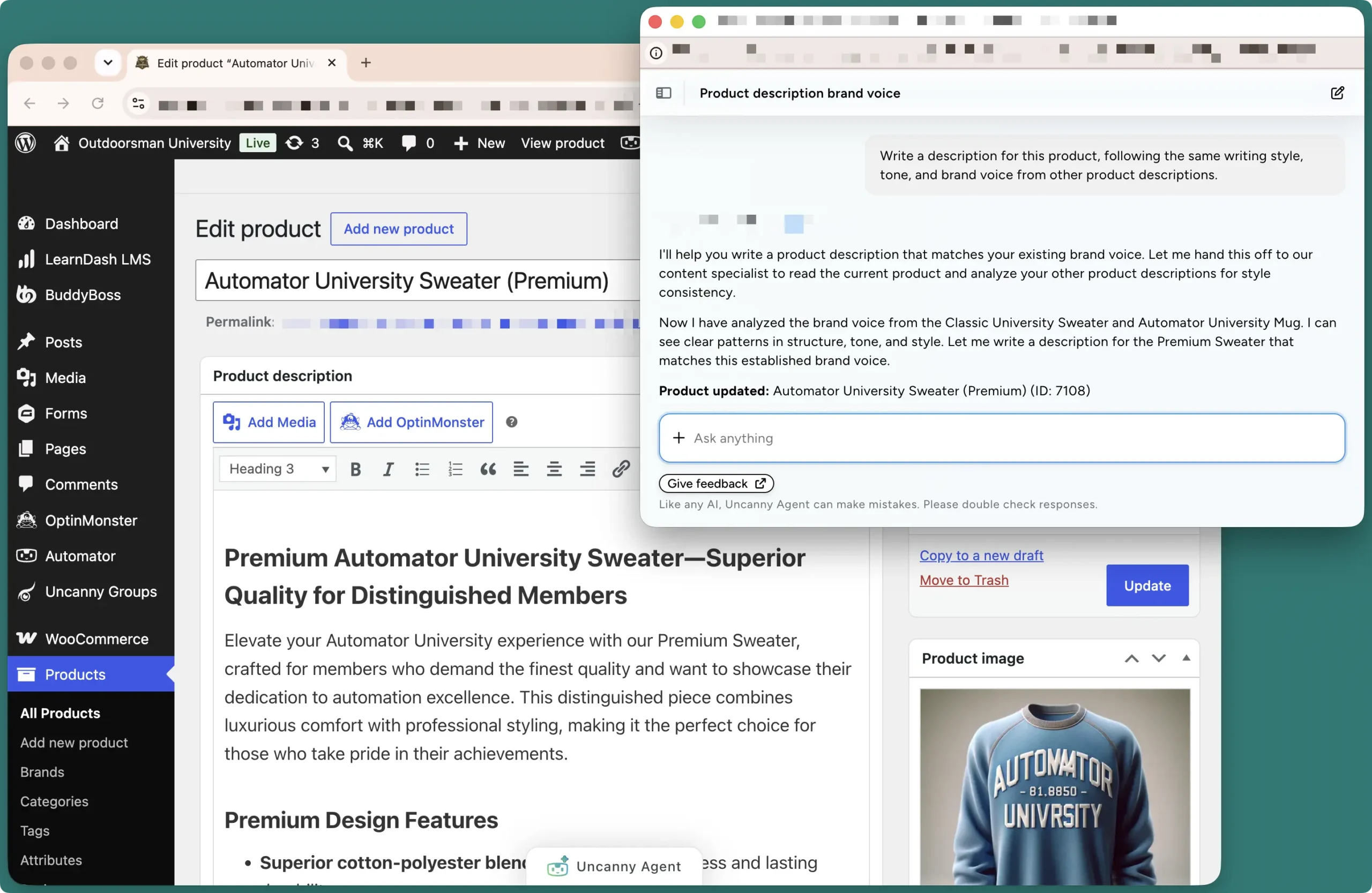Open the Brands submenu item
The height and width of the screenshot is (893, 1372).
pos(42,772)
